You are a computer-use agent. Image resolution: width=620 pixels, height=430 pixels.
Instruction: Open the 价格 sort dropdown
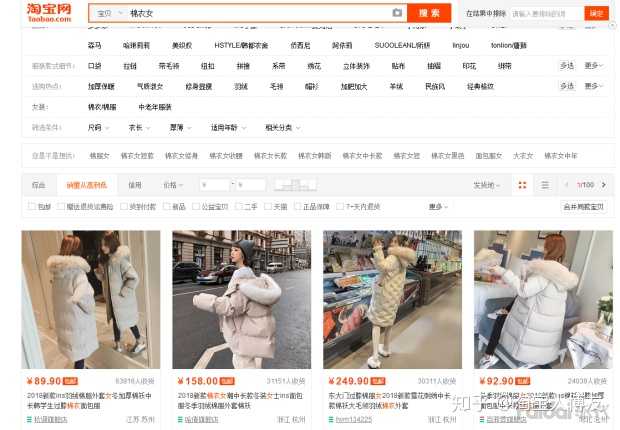click(x=174, y=185)
